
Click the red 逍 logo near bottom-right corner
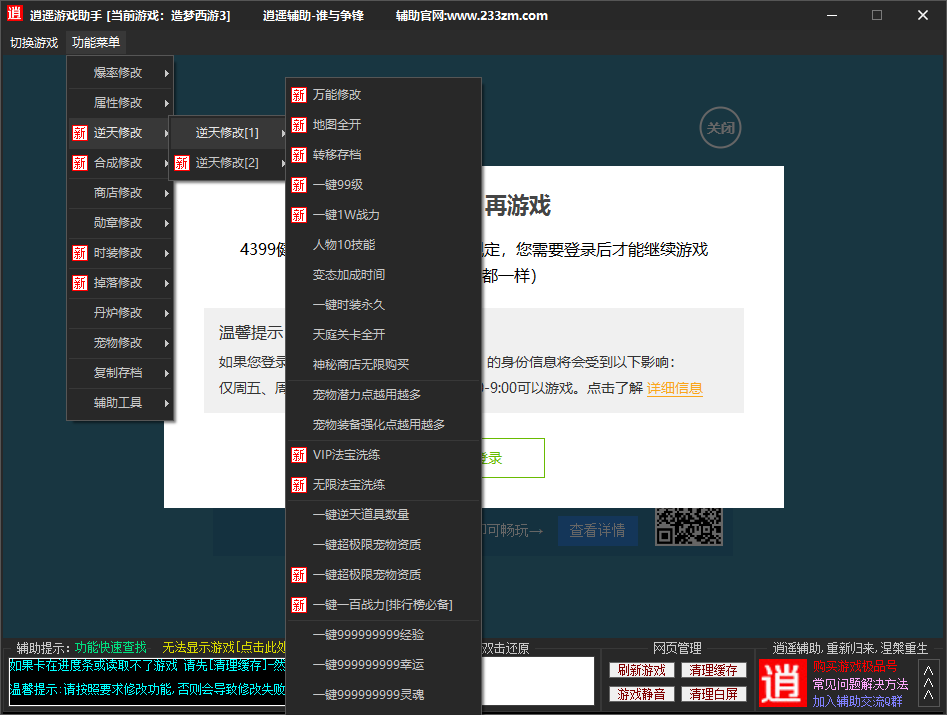[782, 683]
